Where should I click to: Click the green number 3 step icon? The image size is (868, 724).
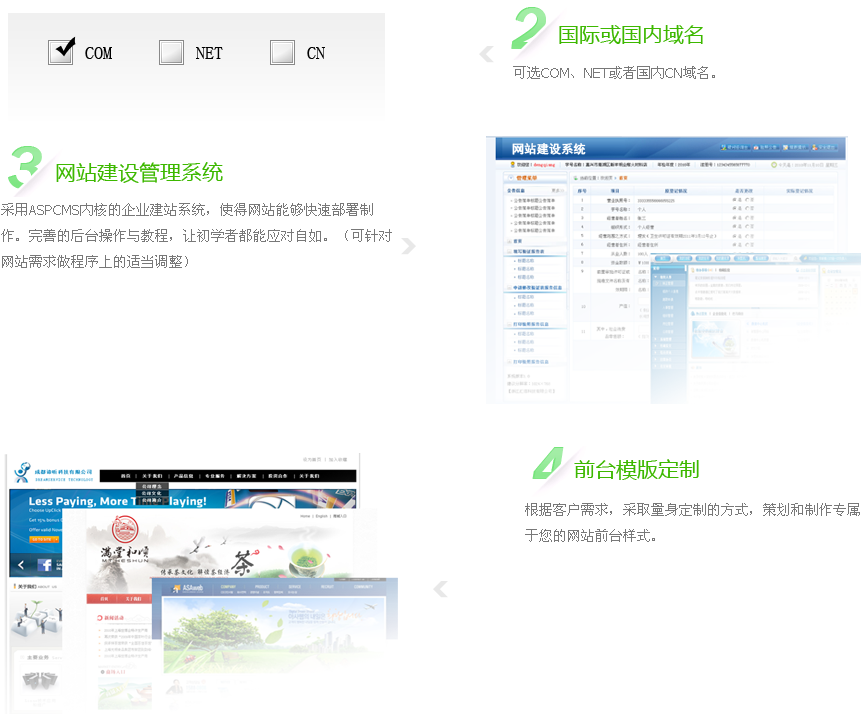[x=25, y=167]
